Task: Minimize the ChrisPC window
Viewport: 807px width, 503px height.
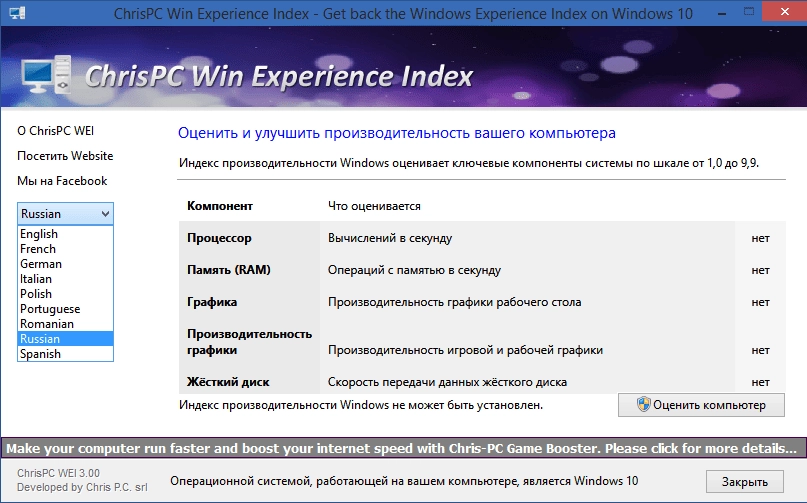Action: [723, 13]
